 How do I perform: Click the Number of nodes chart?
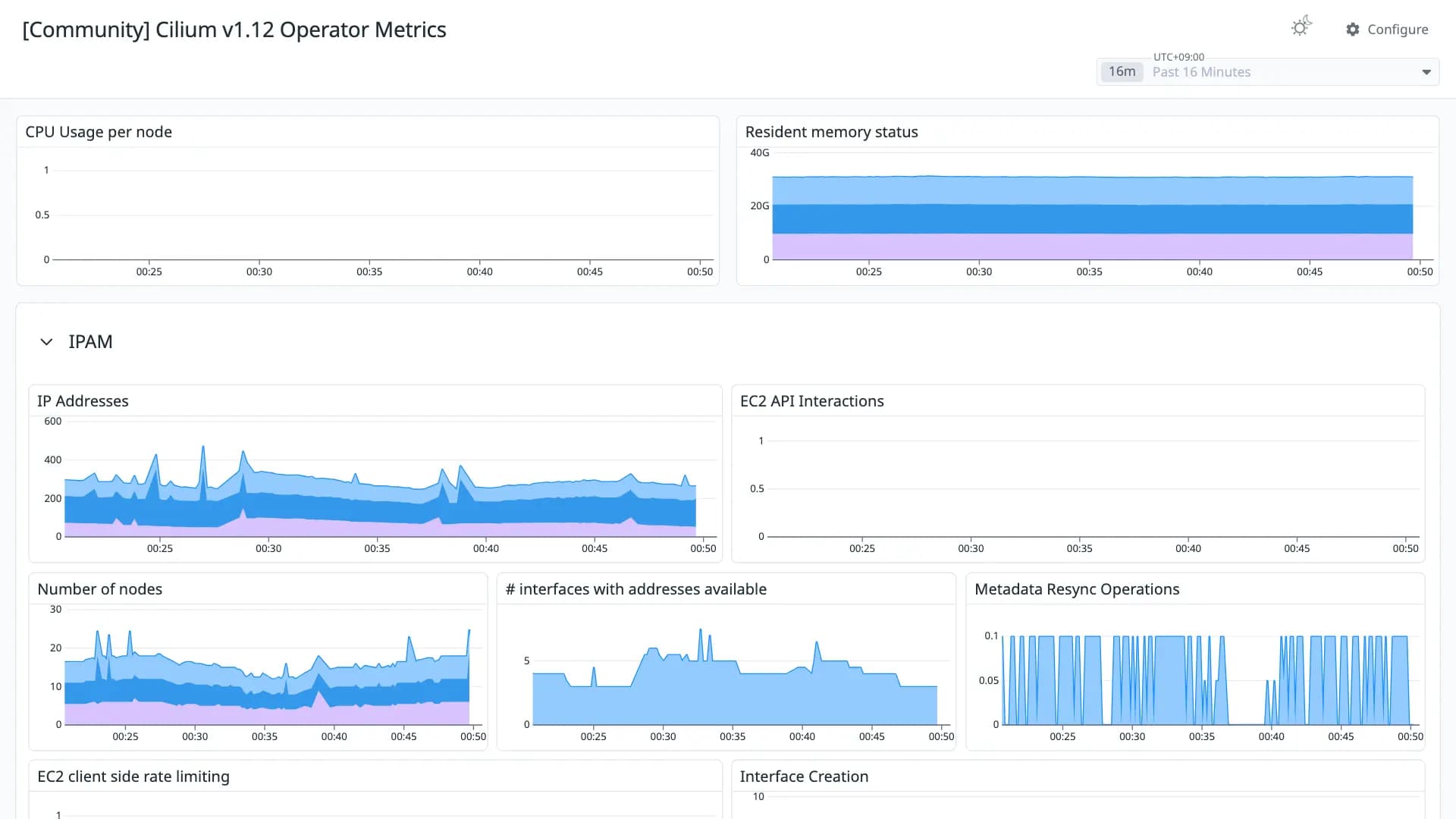pos(267,677)
